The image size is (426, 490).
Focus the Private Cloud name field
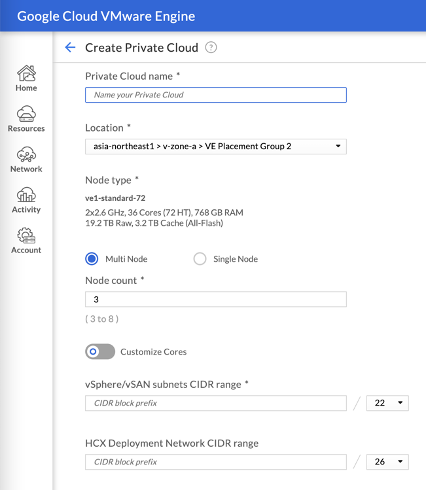216,95
